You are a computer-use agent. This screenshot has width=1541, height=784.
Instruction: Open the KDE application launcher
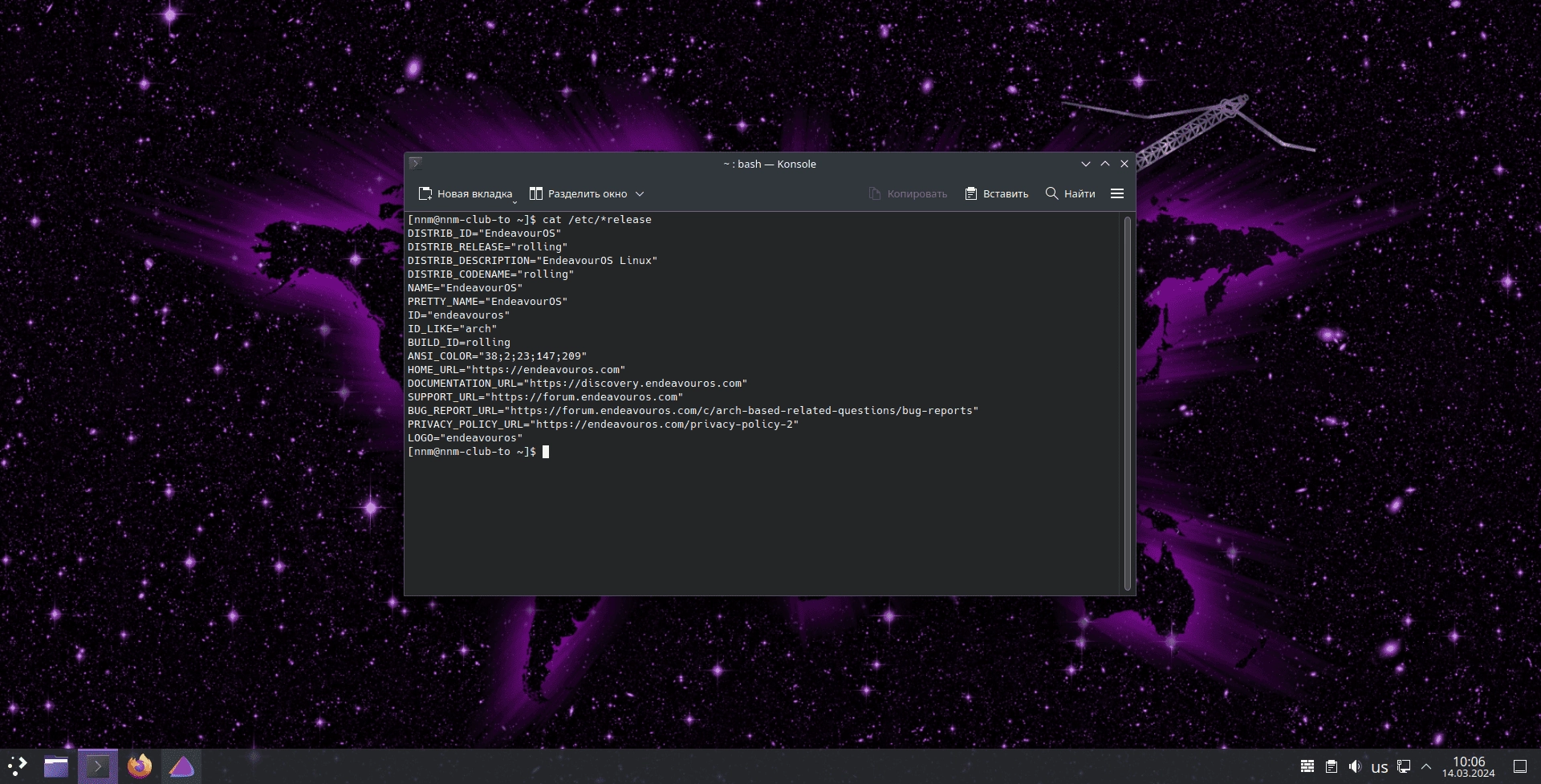pyautogui.click(x=18, y=766)
